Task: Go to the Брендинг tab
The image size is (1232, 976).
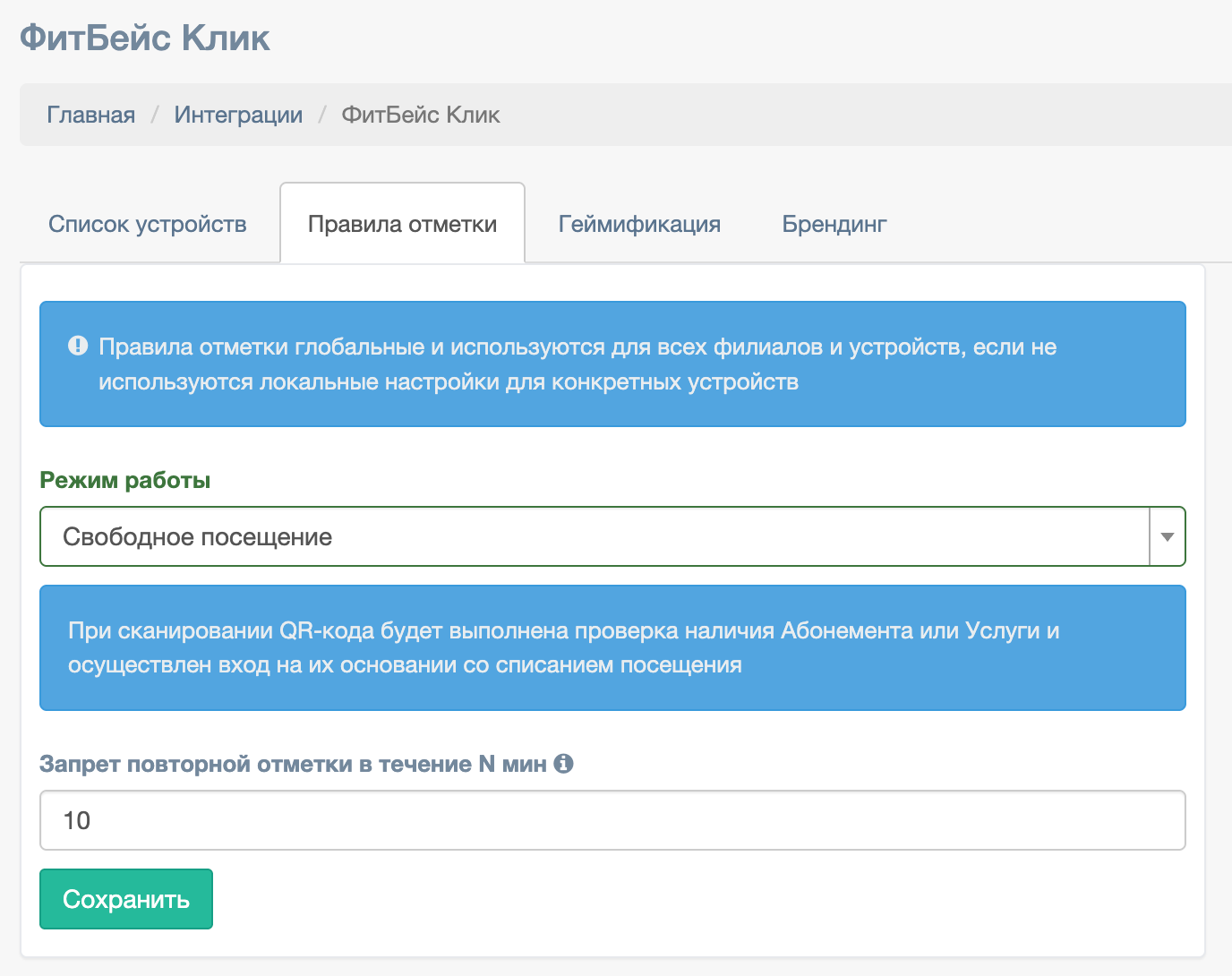Action: click(x=834, y=224)
